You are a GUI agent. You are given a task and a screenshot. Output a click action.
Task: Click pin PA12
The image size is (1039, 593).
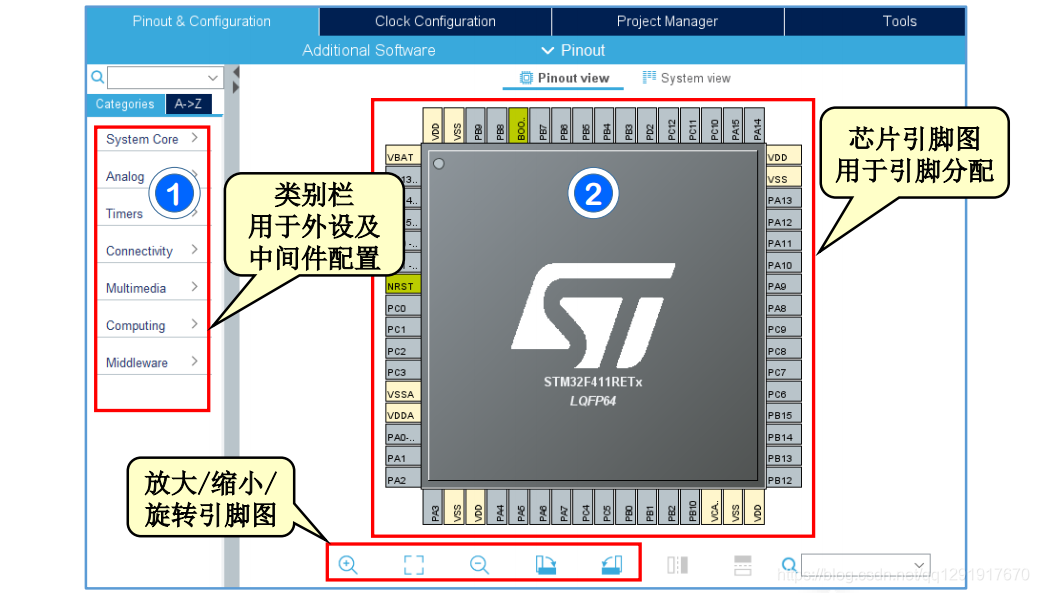tap(784, 222)
